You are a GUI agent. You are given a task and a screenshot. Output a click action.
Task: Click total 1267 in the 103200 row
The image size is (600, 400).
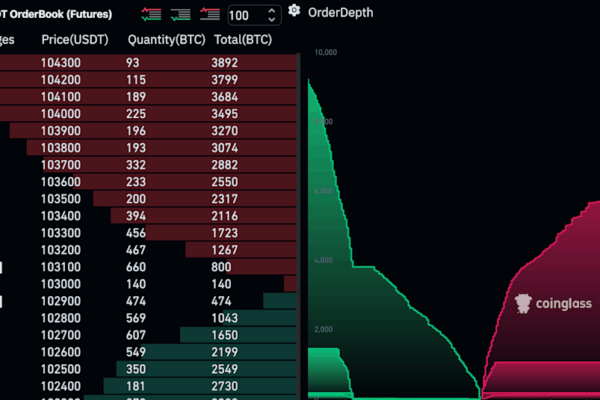tap(225, 250)
